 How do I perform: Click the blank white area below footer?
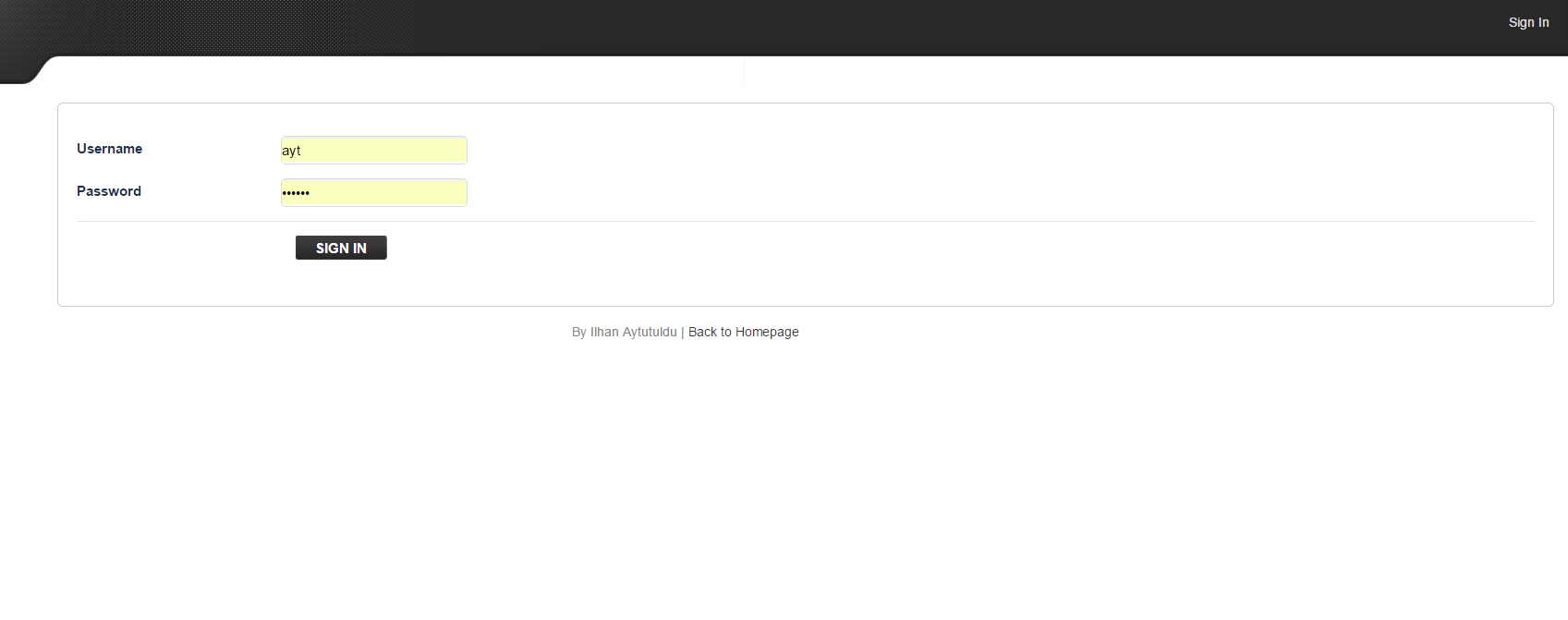tap(785, 480)
